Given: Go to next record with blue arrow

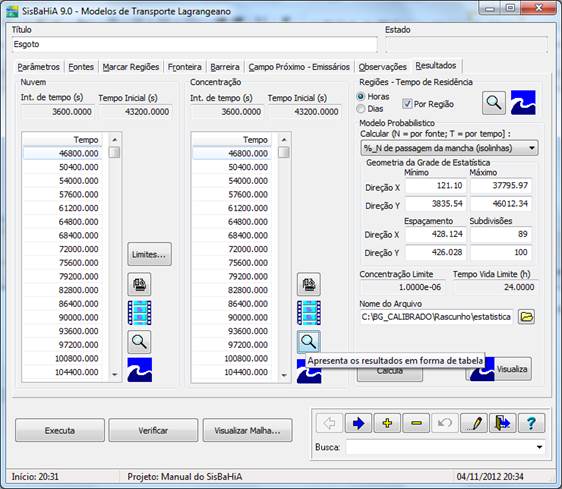Looking at the screenshot, I should pyautogui.click(x=358, y=423).
